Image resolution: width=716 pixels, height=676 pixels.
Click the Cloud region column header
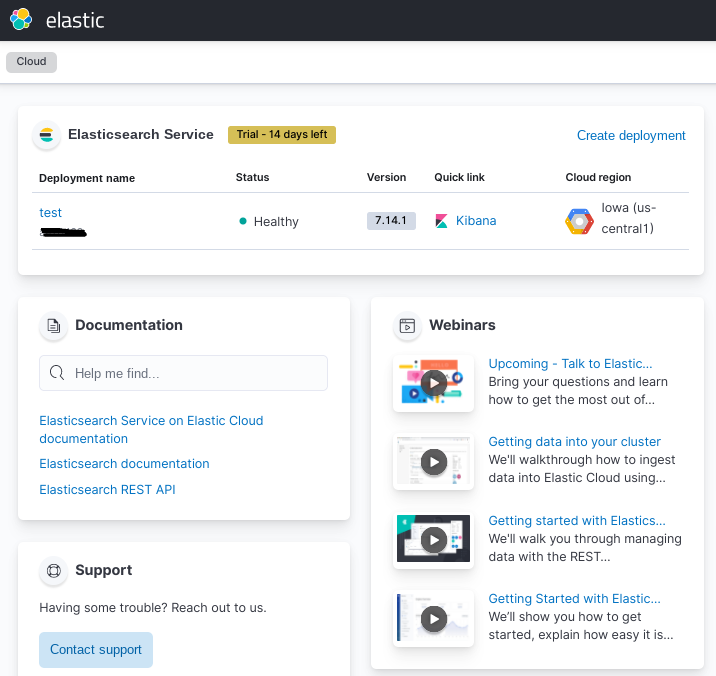(x=598, y=177)
